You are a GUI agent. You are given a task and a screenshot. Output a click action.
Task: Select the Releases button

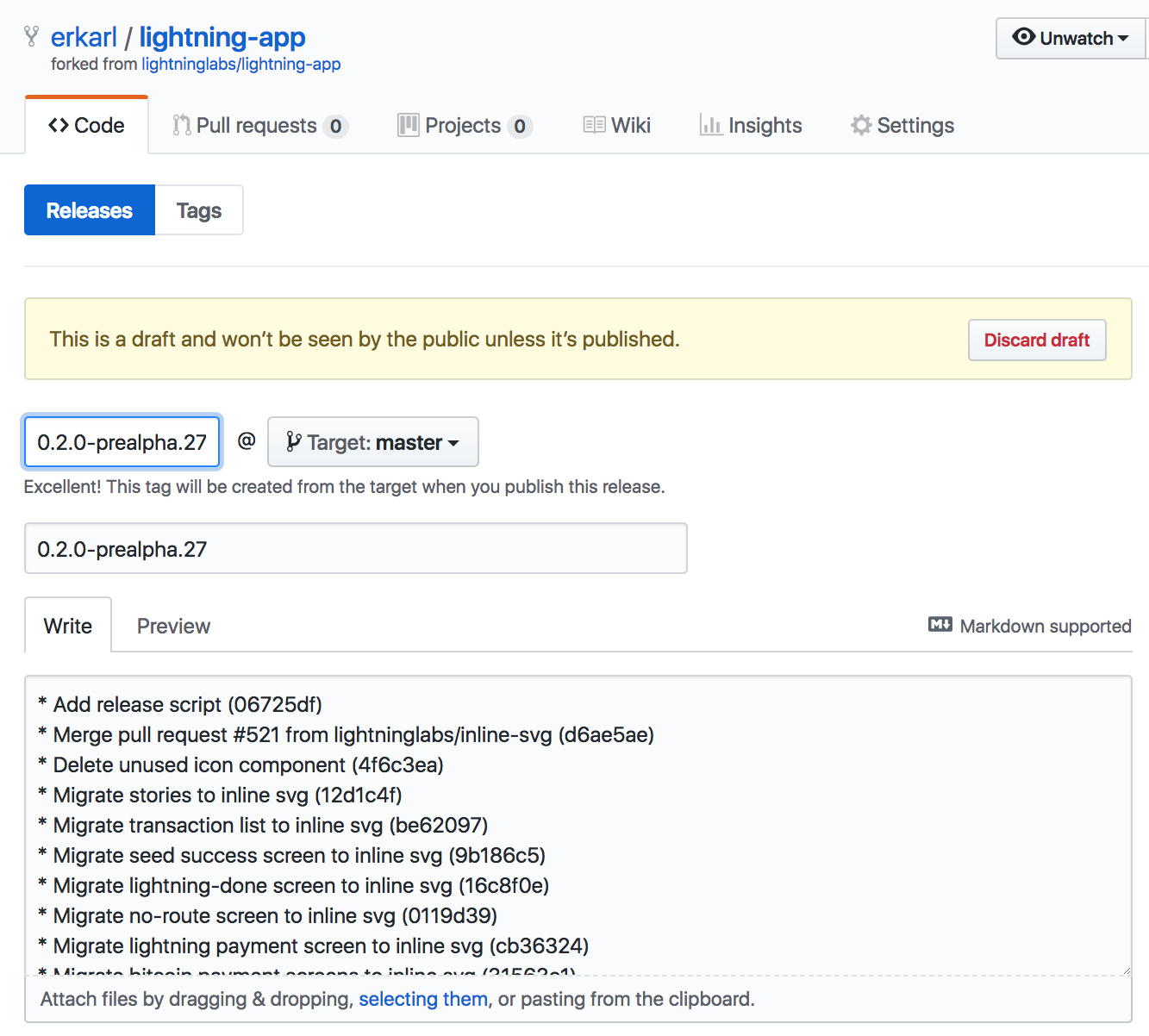point(90,210)
